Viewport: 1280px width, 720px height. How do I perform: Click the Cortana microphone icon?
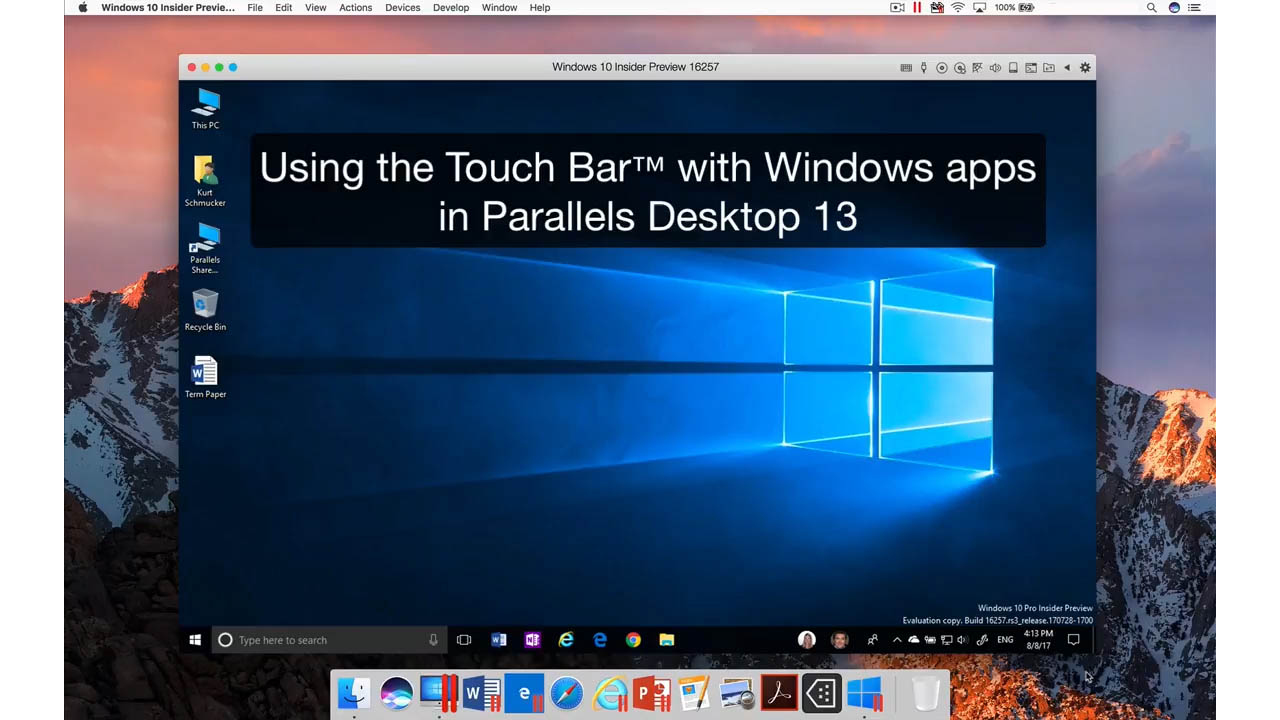[x=433, y=640]
